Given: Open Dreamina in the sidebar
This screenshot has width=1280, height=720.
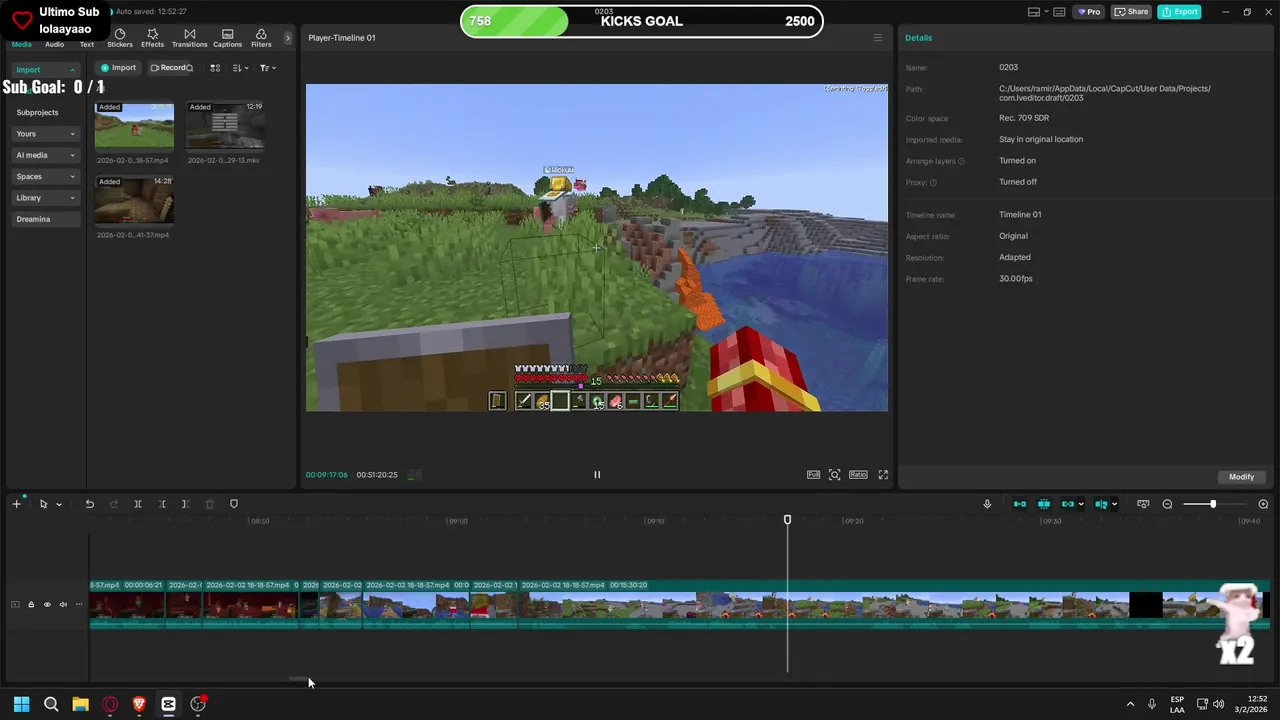Looking at the screenshot, I should [46, 219].
